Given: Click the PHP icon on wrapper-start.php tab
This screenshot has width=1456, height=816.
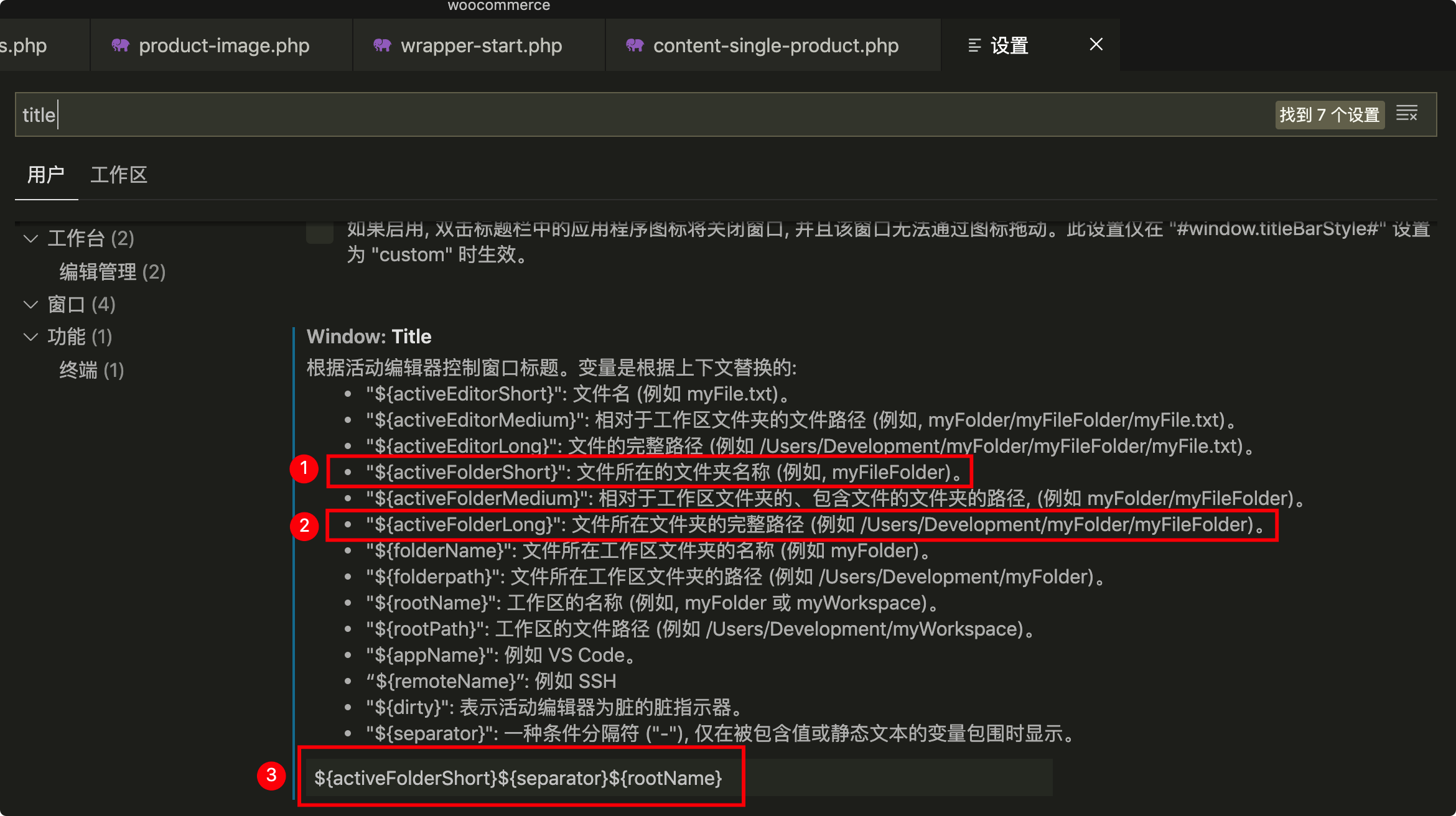Looking at the screenshot, I should pyautogui.click(x=383, y=45).
